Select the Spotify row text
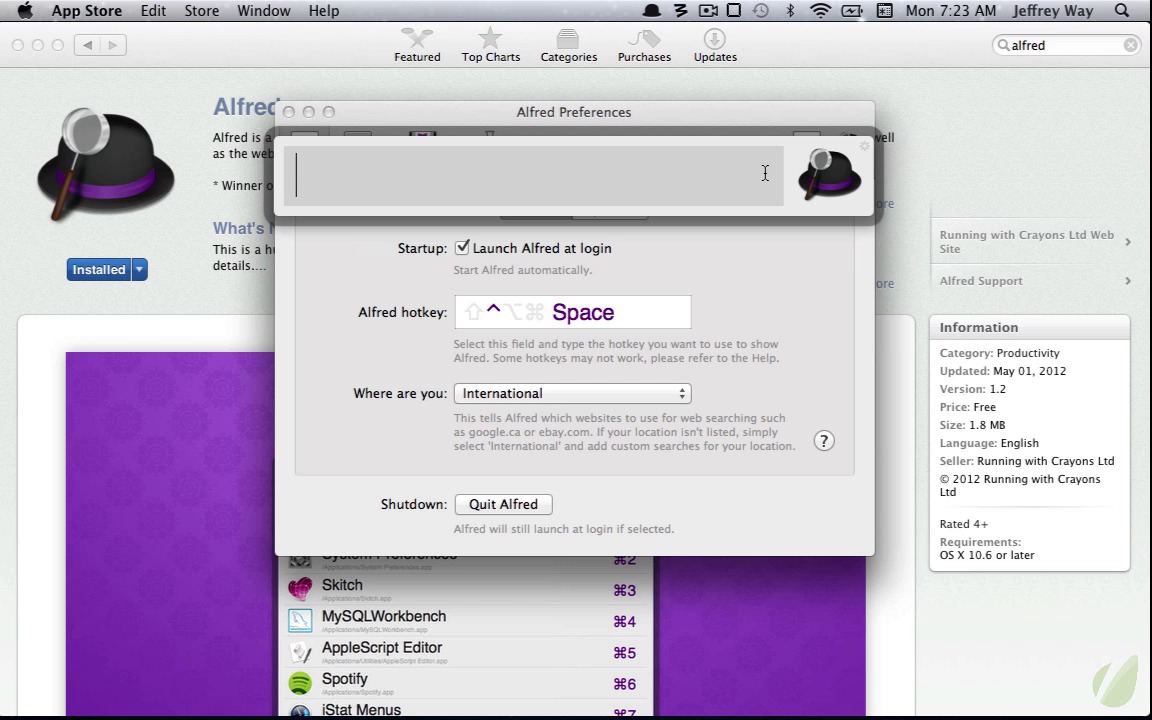 tap(345, 679)
